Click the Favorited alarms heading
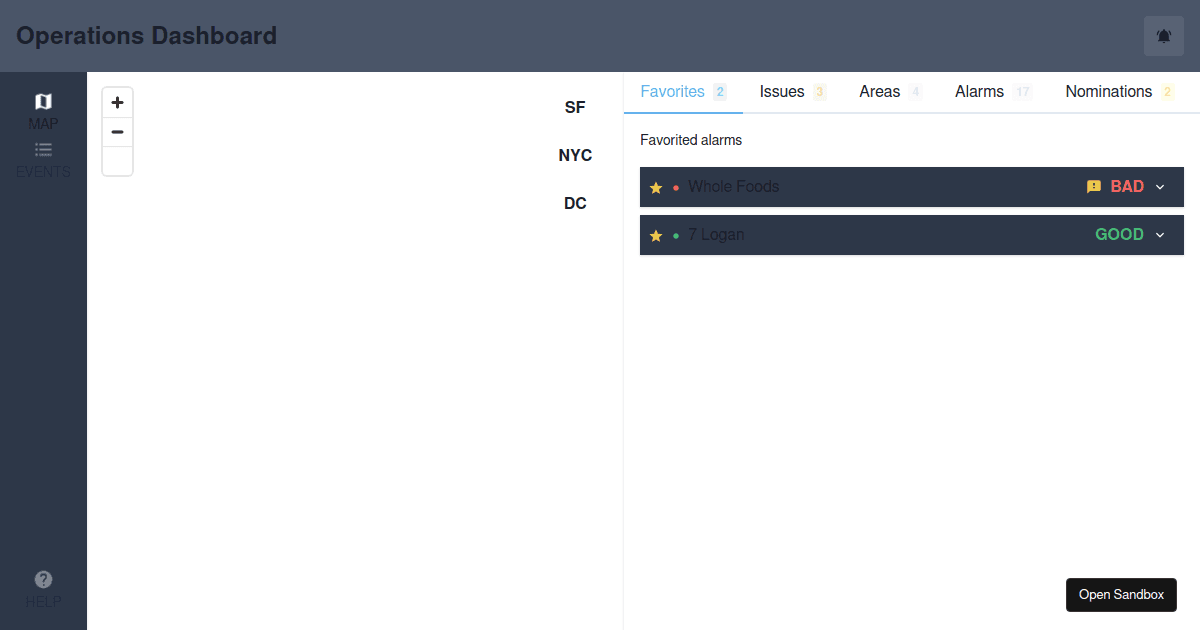This screenshot has height=630, width=1200. (x=691, y=140)
